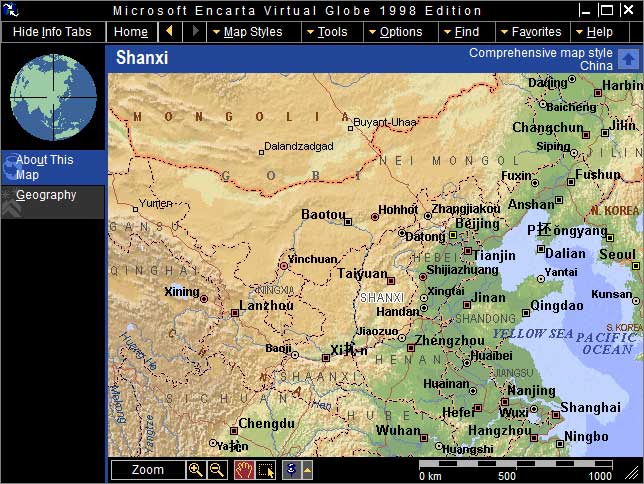Open the Geography info tab
This screenshot has width=644, height=484.
click(53, 202)
